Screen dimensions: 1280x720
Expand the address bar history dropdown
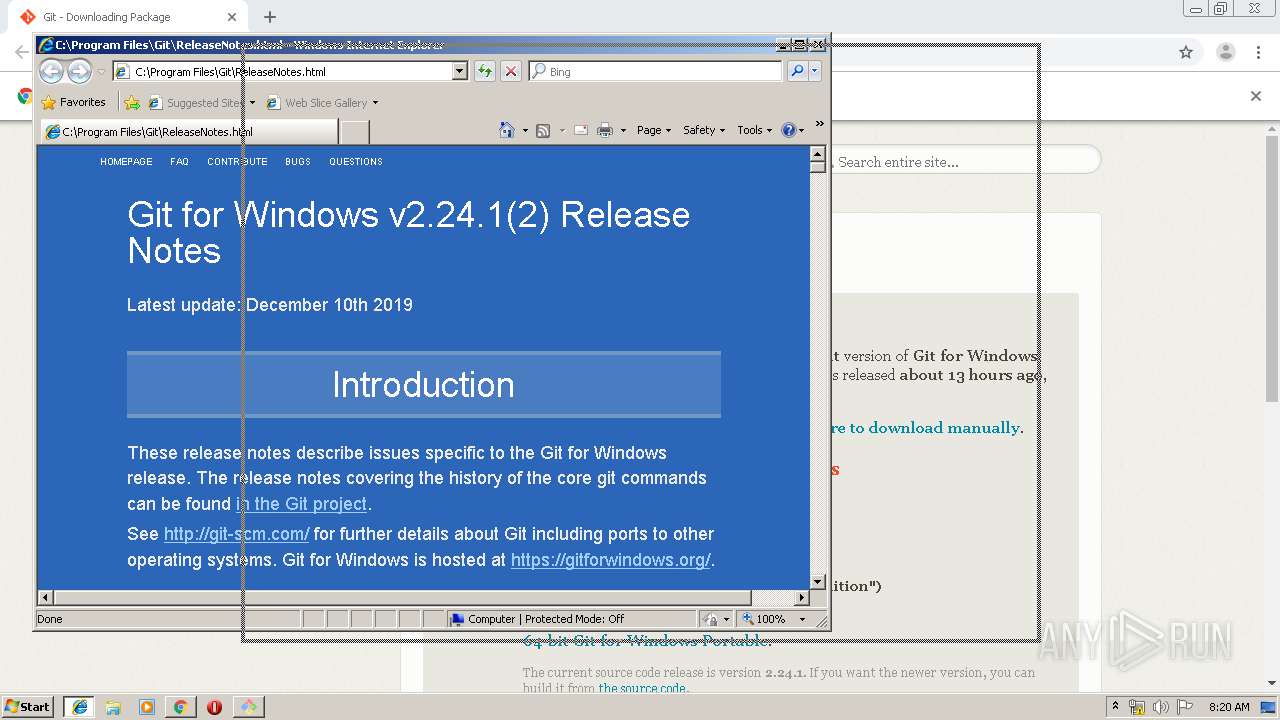coord(460,71)
